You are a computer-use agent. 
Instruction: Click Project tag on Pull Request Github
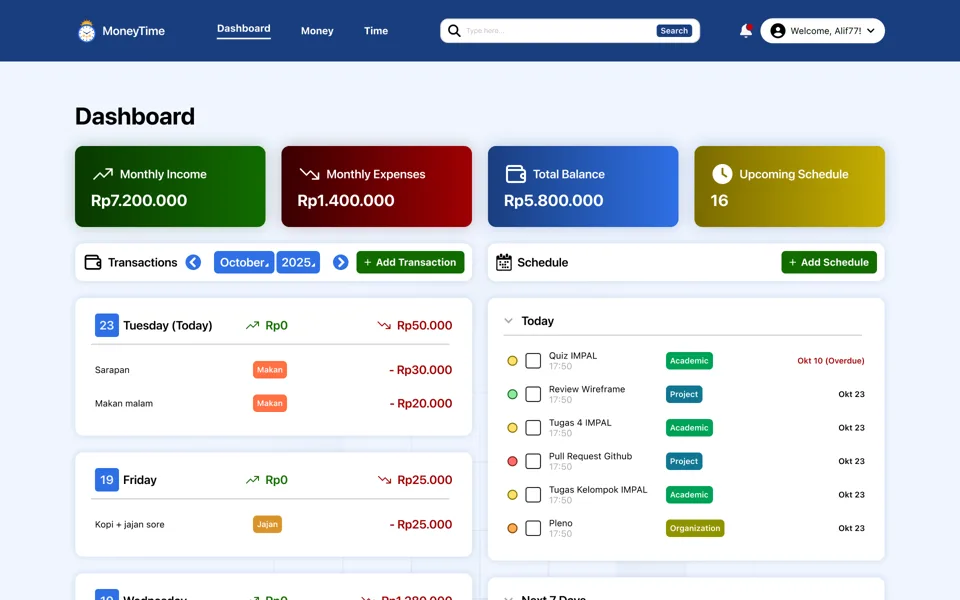pyautogui.click(x=684, y=461)
